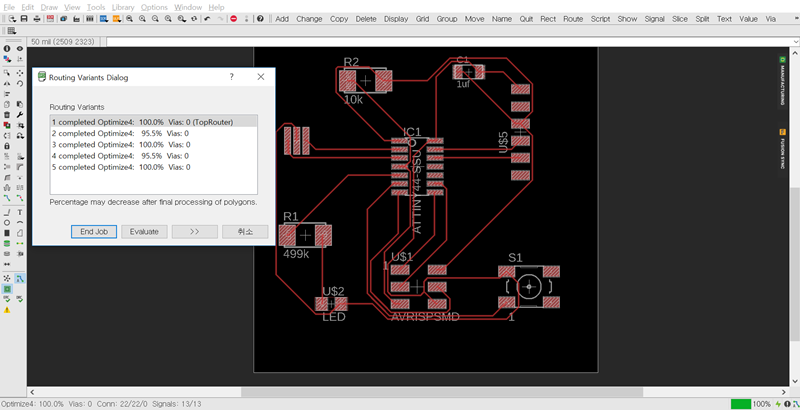Select the Text tool in left toolbar
The image size is (800, 410).
tap(20, 212)
